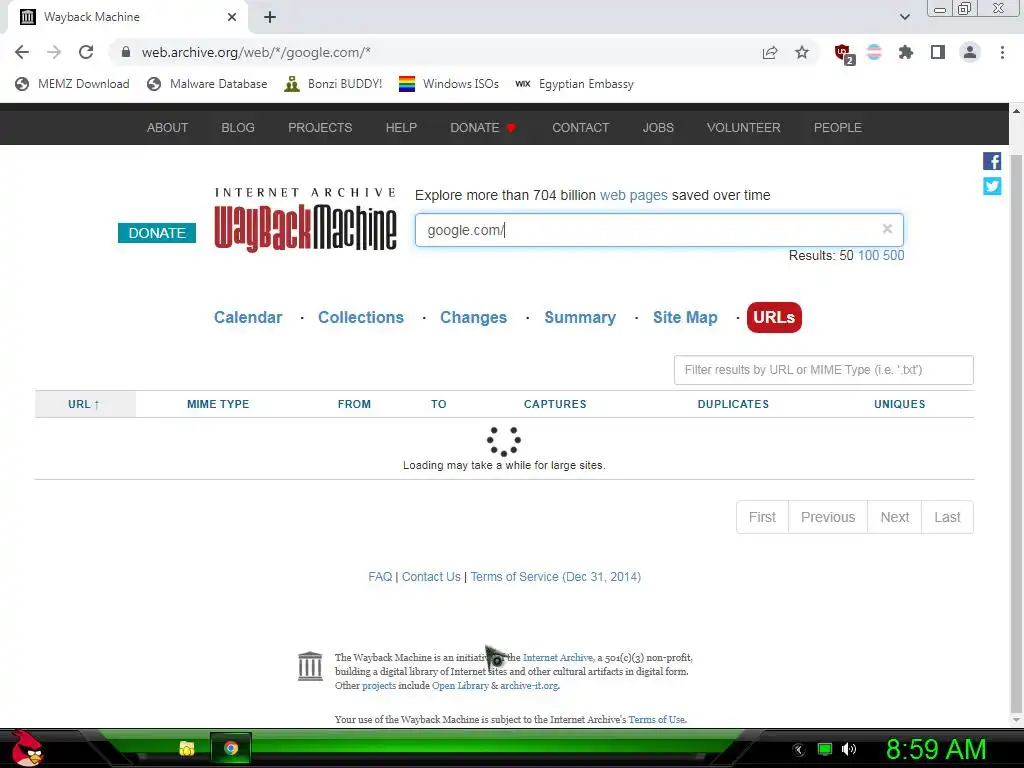Click the browser forward arrow
The width and height of the screenshot is (1024, 768).
click(x=54, y=52)
